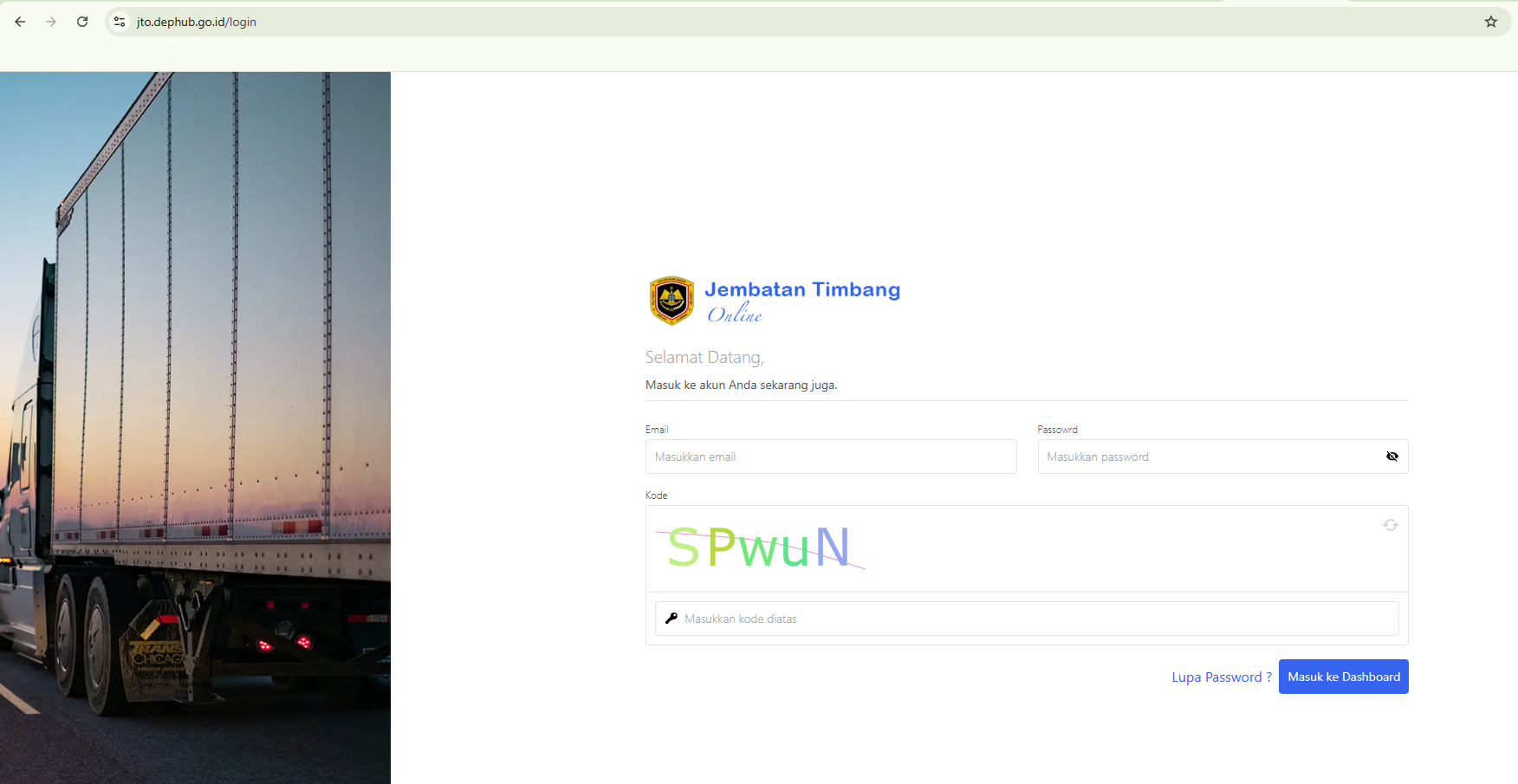Click the Jembatan Timbang Online title
This screenshot has width=1518, height=784.
(x=802, y=301)
